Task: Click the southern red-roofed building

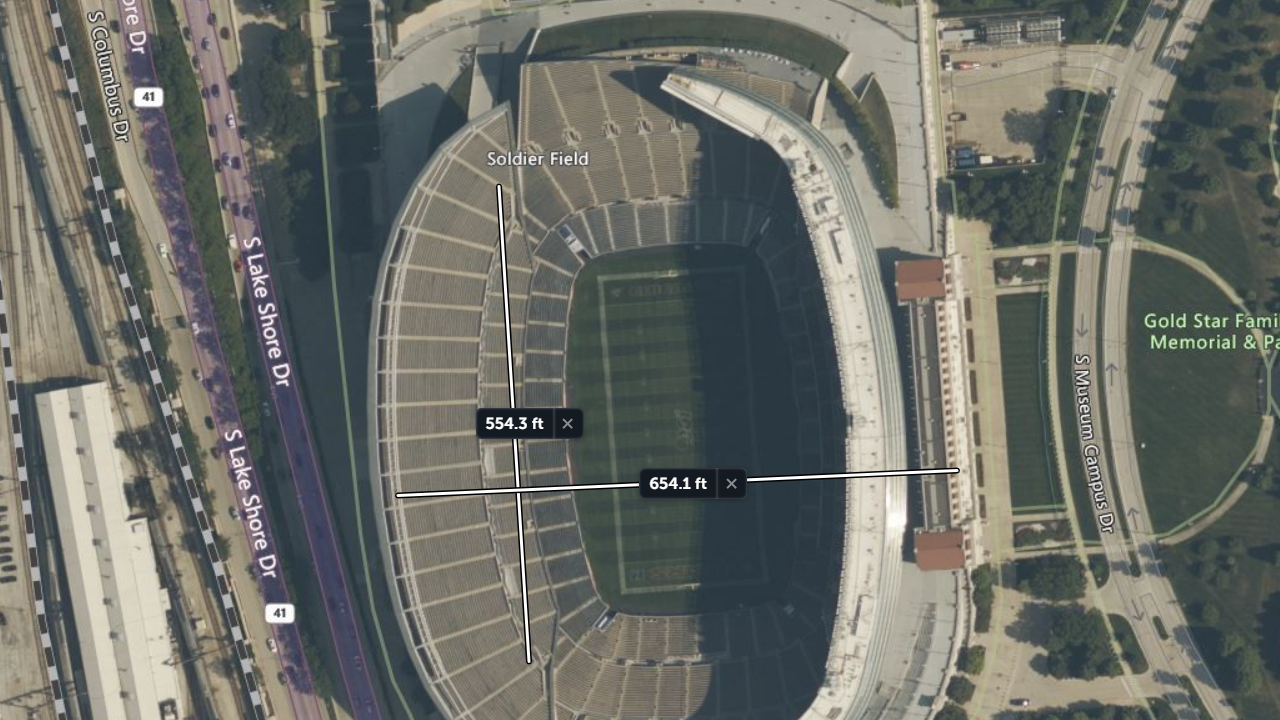Action: 940,550
